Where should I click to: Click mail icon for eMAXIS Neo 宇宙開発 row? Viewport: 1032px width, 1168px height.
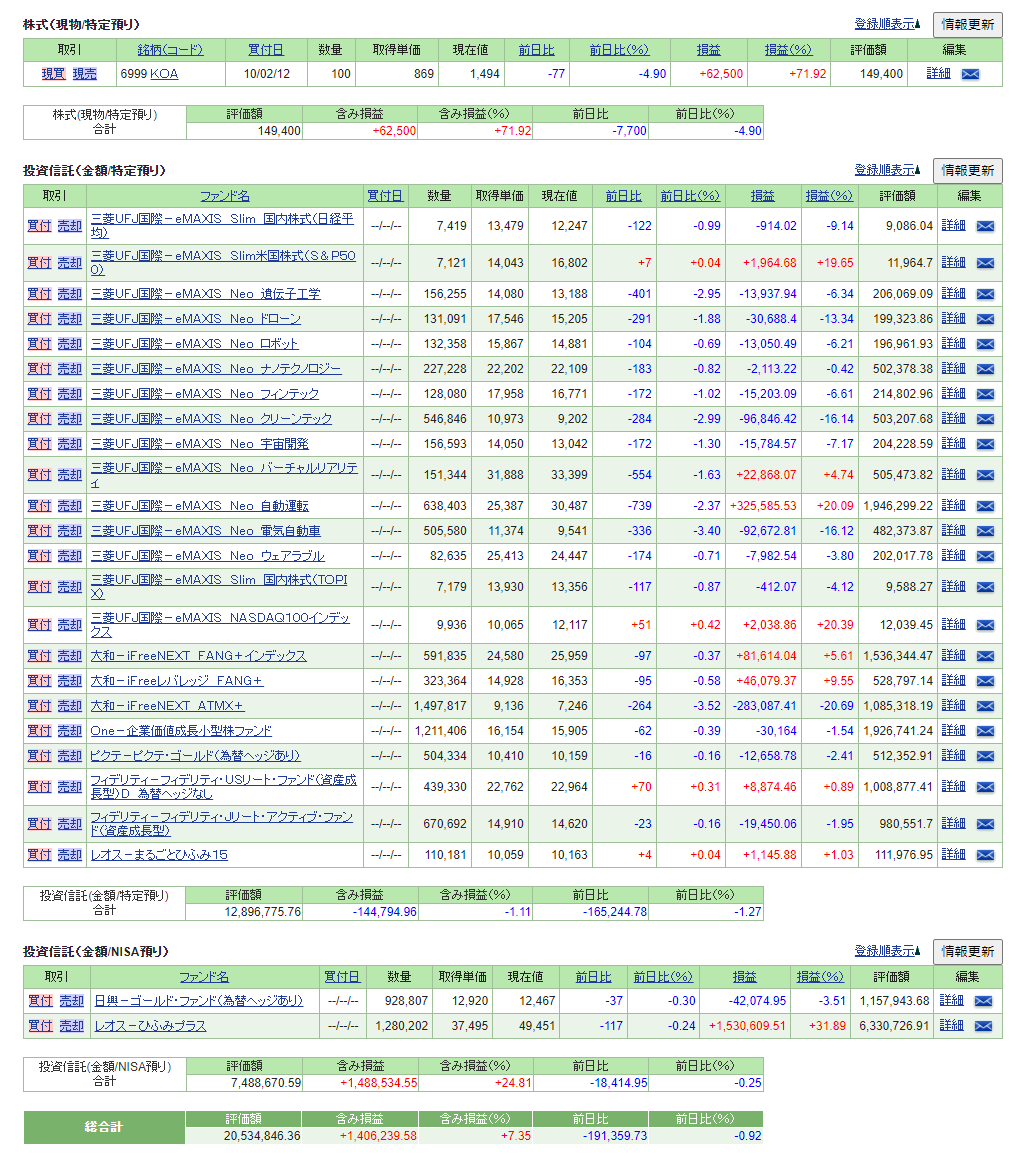click(985, 445)
